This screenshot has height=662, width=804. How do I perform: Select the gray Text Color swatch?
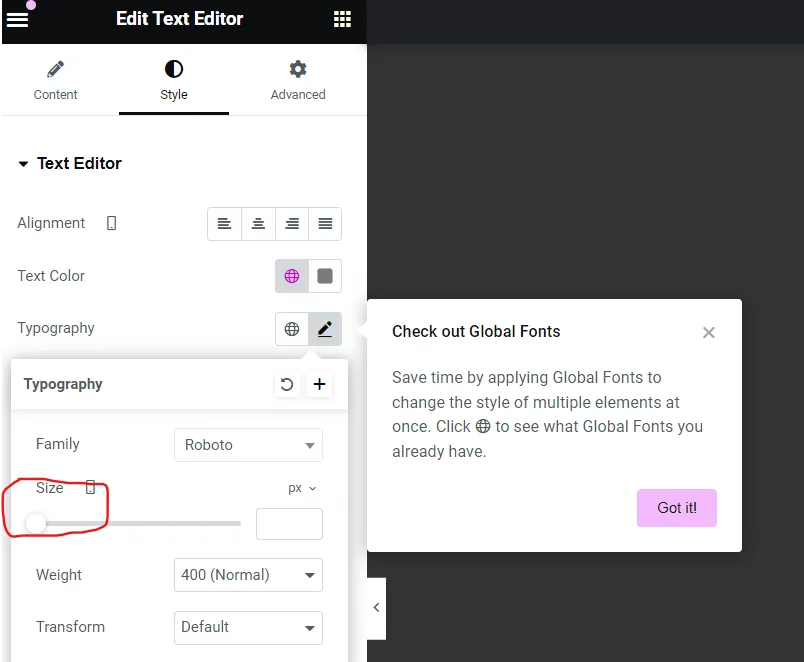[325, 276]
